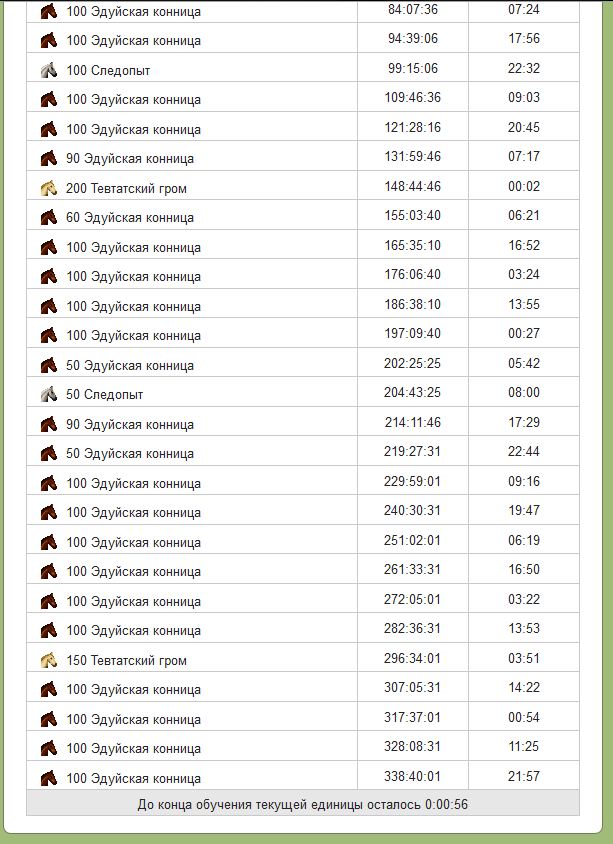Click the '200 Тевтатский гром' unit label

click(x=126, y=188)
